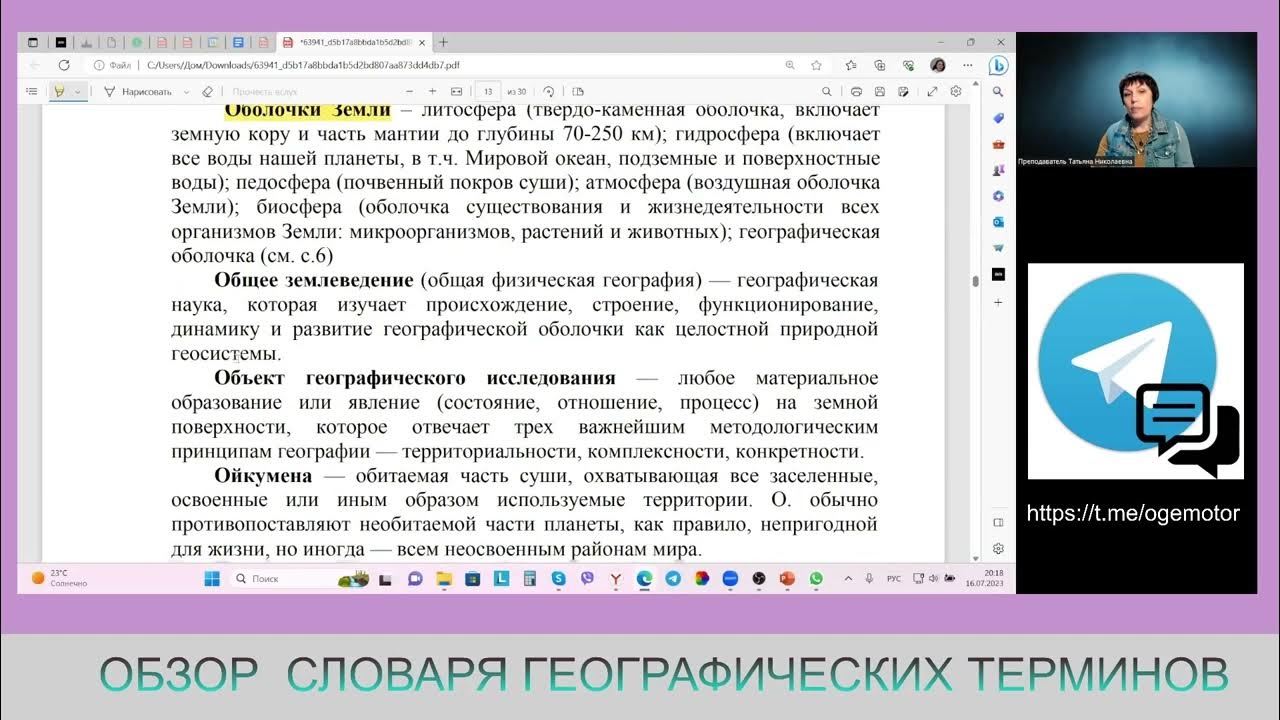
Task: Open Bing chat sidebar button
Action: pyautogui.click(x=998, y=66)
